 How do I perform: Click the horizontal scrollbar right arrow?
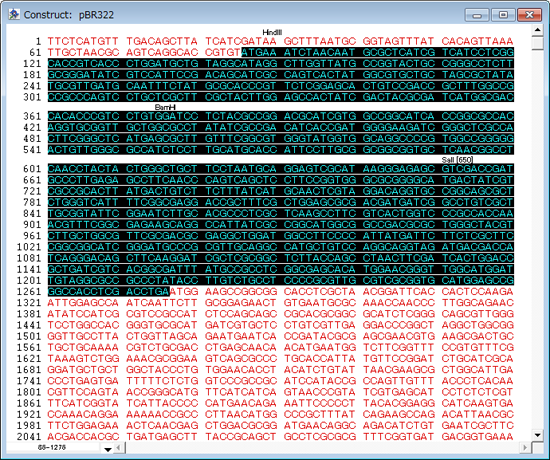click(x=525, y=448)
